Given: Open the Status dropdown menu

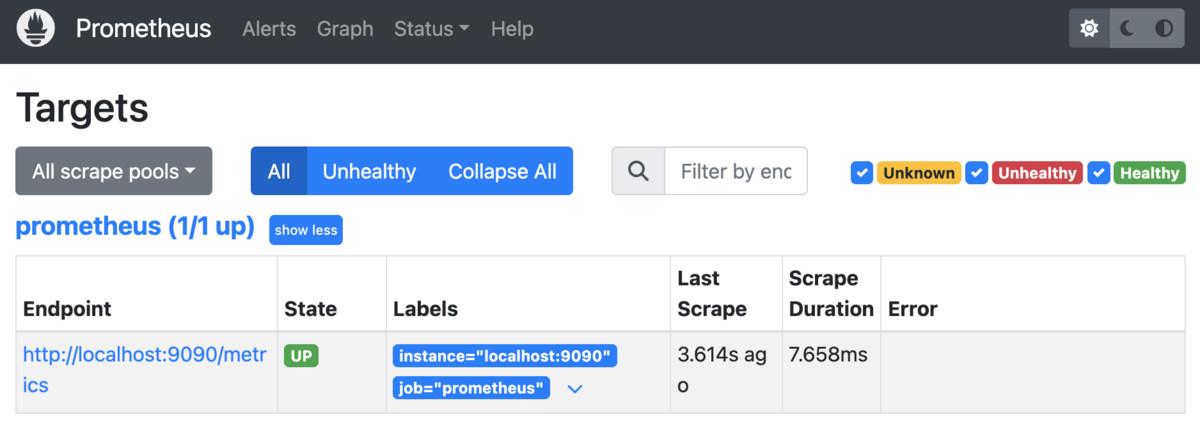Looking at the screenshot, I should (x=432, y=29).
